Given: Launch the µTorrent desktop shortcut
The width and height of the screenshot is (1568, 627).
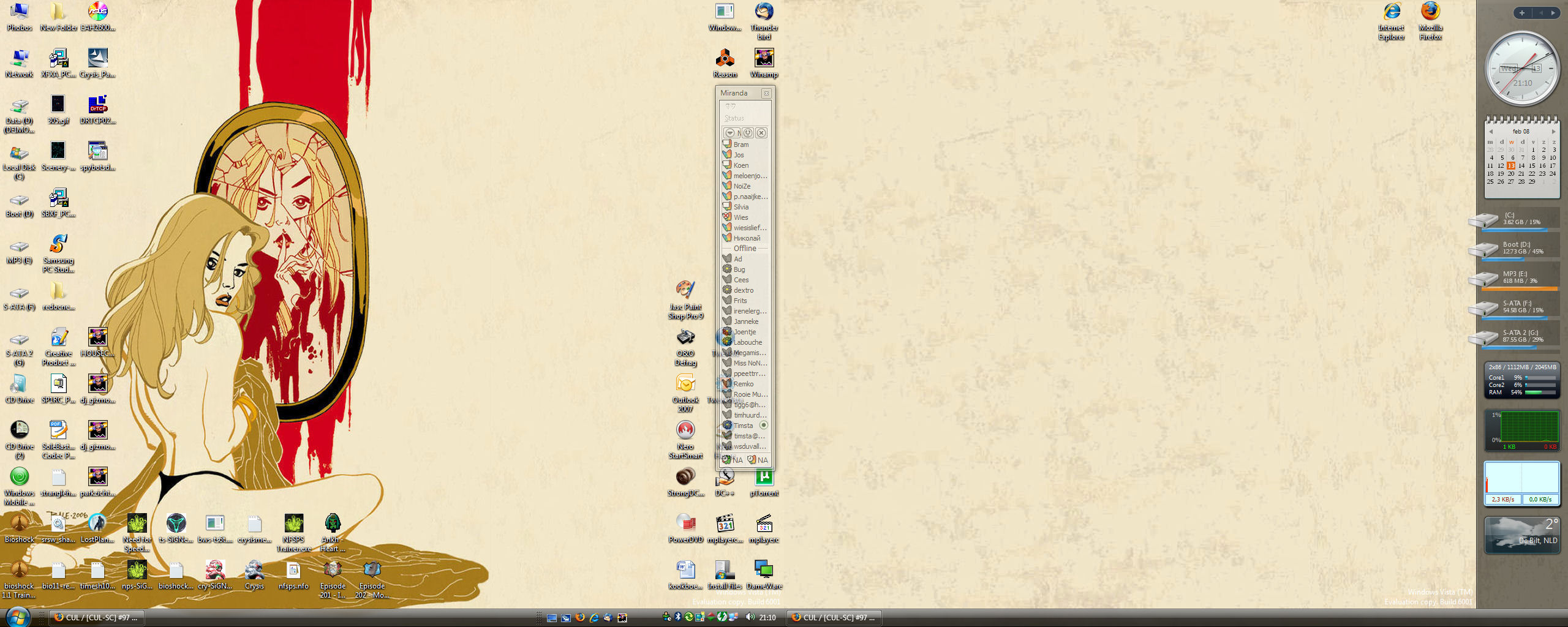Looking at the screenshot, I should pyautogui.click(x=764, y=482).
